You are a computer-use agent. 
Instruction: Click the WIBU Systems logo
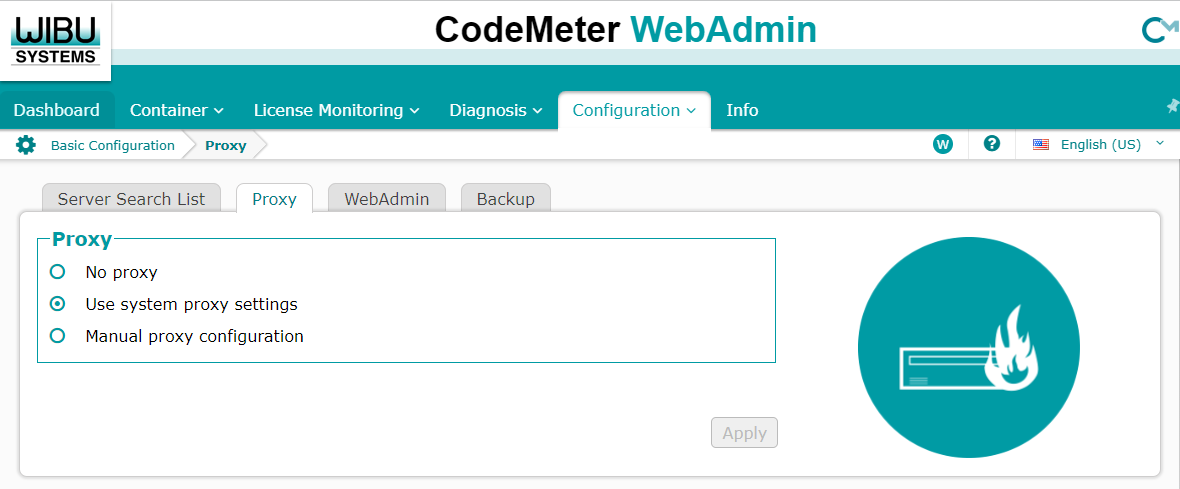tap(55, 37)
